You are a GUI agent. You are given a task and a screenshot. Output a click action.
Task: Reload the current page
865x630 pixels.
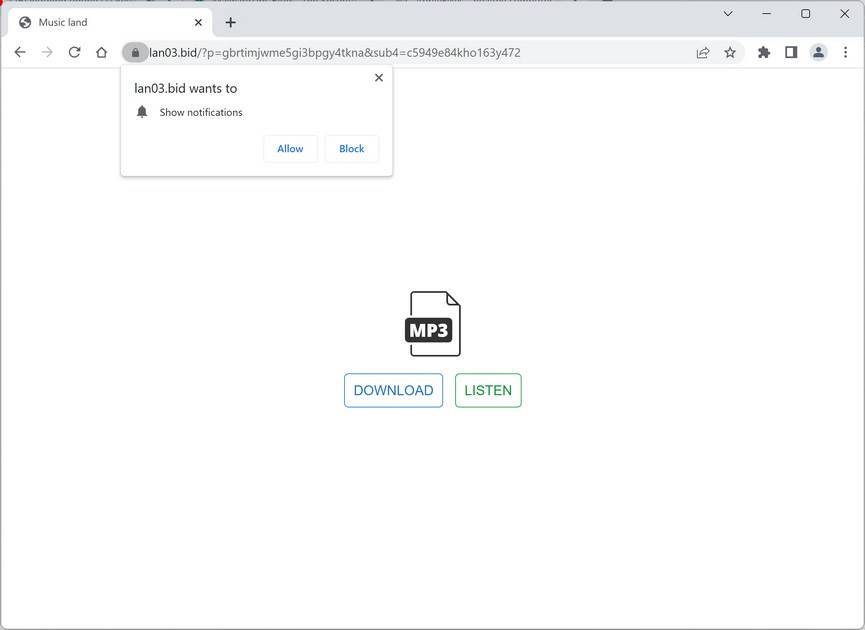(x=74, y=52)
